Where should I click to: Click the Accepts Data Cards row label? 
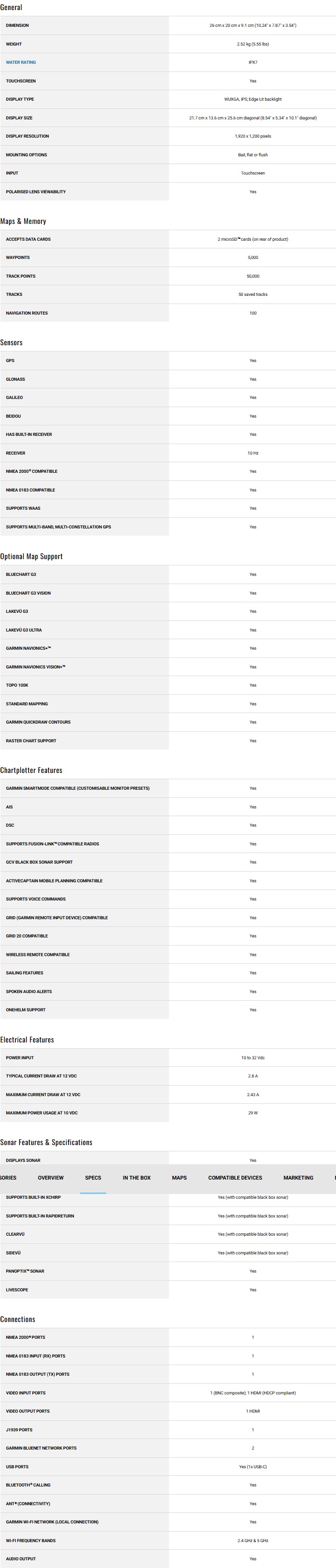coord(28,239)
